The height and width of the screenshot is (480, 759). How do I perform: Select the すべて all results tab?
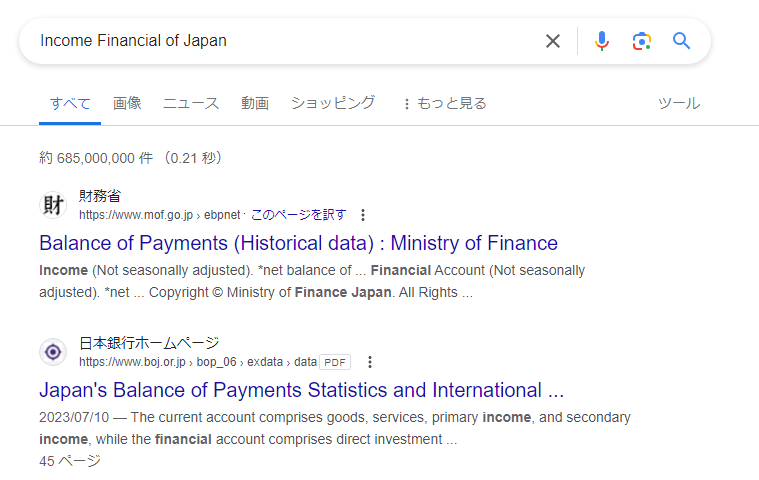(70, 103)
